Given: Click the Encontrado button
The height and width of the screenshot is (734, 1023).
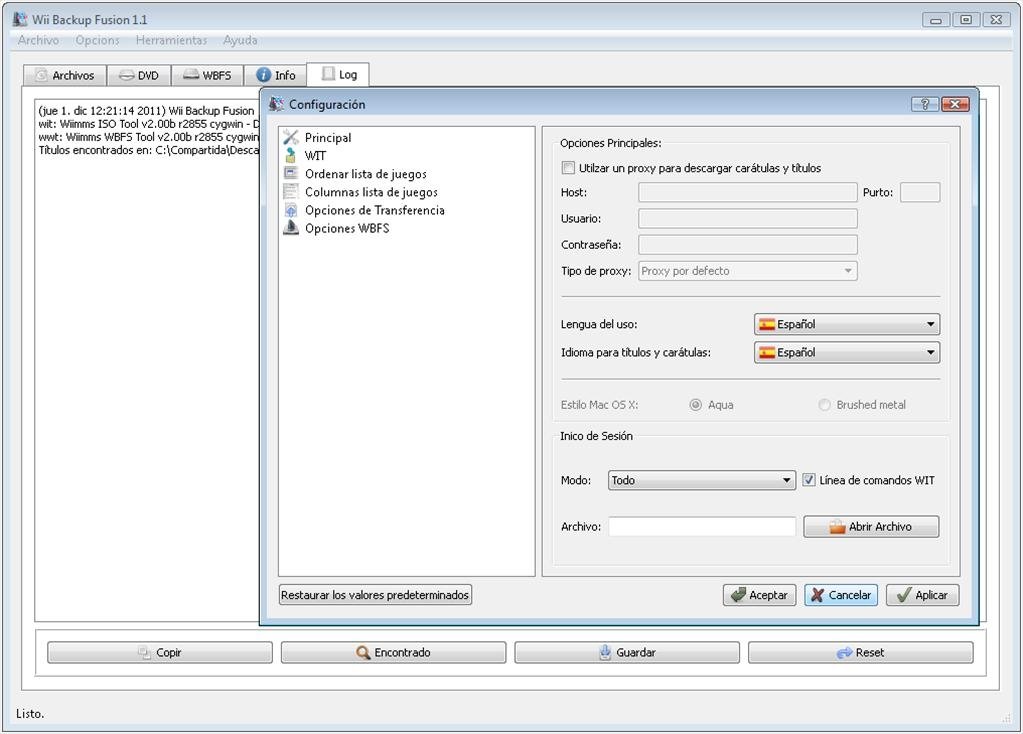Looking at the screenshot, I should pos(393,652).
